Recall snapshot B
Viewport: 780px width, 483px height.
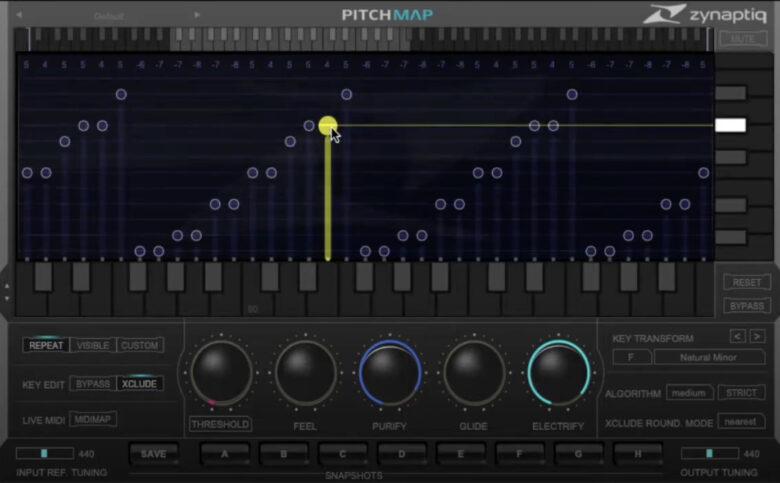[x=284, y=454]
